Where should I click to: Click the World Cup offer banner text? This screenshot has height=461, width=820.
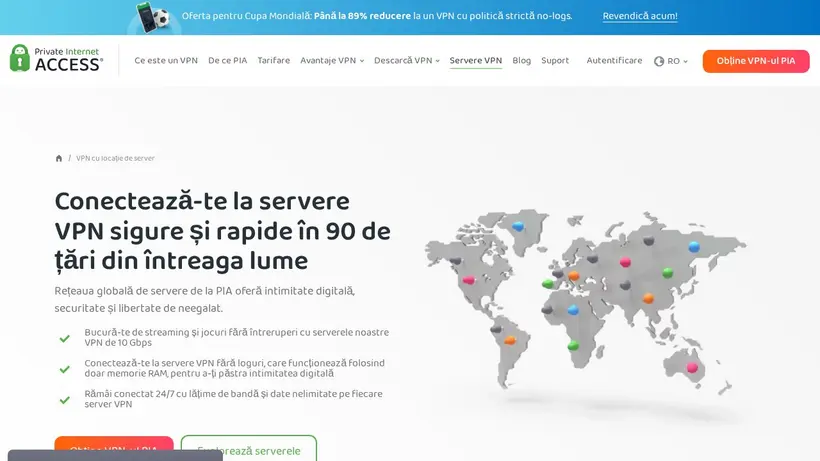377,16
